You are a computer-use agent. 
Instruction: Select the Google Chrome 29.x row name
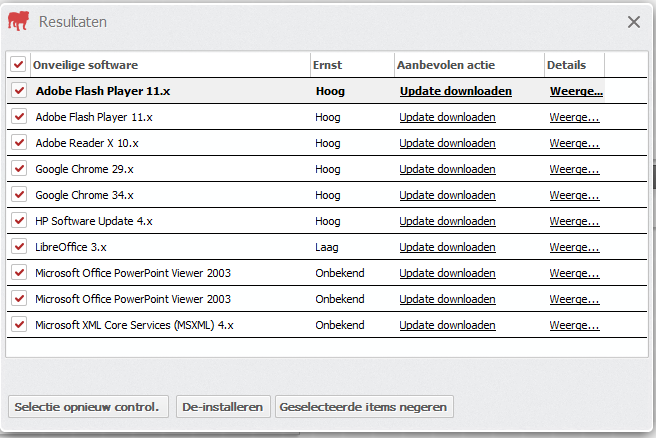tap(85, 169)
